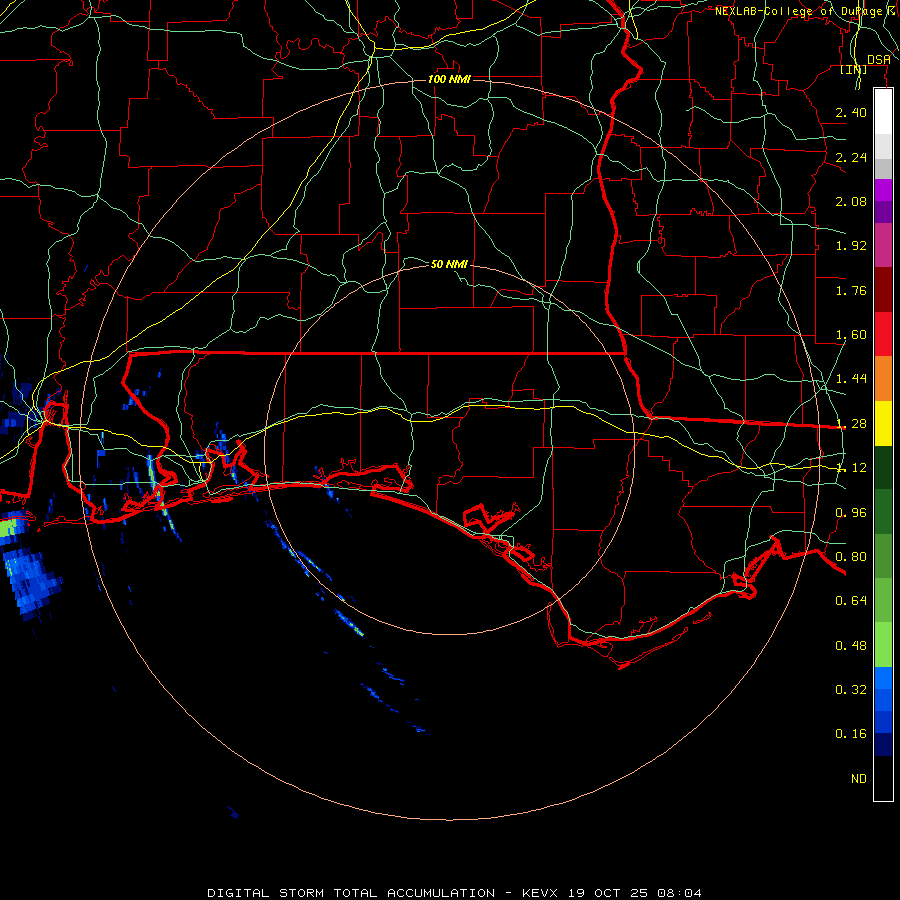The height and width of the screenshot is (900, 900).
Task: Choose the yellow swatch beside 1.28
Action: pyautogui.click(x=883, y=423)
